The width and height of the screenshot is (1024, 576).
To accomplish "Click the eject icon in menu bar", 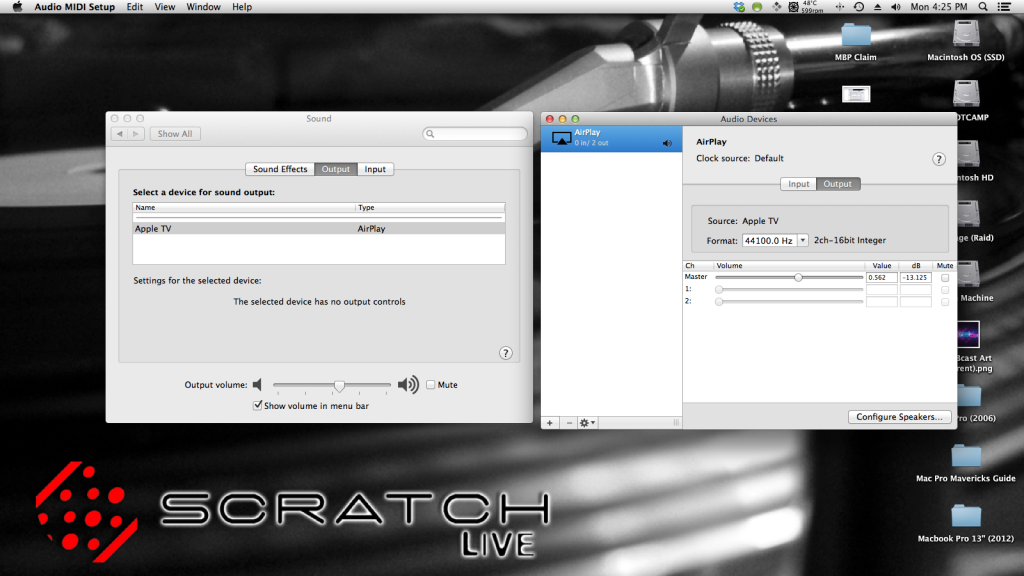I will pyautogui.click(x=877, y=7).
